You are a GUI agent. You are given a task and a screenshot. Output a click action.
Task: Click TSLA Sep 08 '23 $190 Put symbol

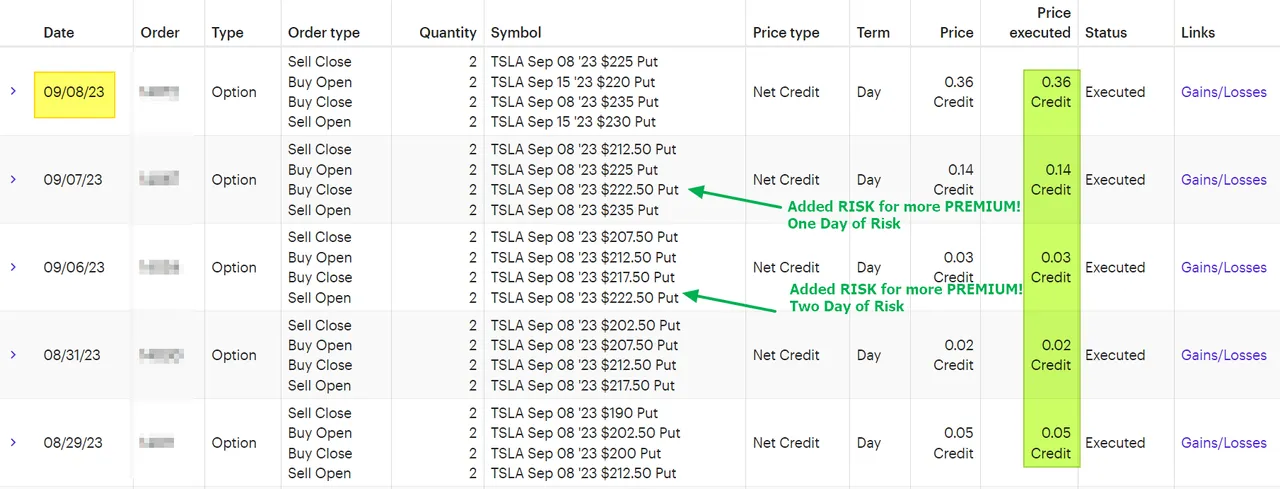click(575, 413)
